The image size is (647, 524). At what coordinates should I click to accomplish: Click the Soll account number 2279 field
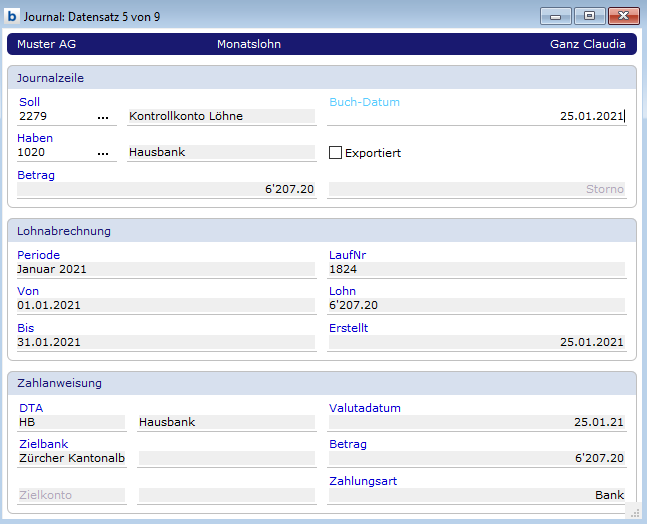[55, 116]
